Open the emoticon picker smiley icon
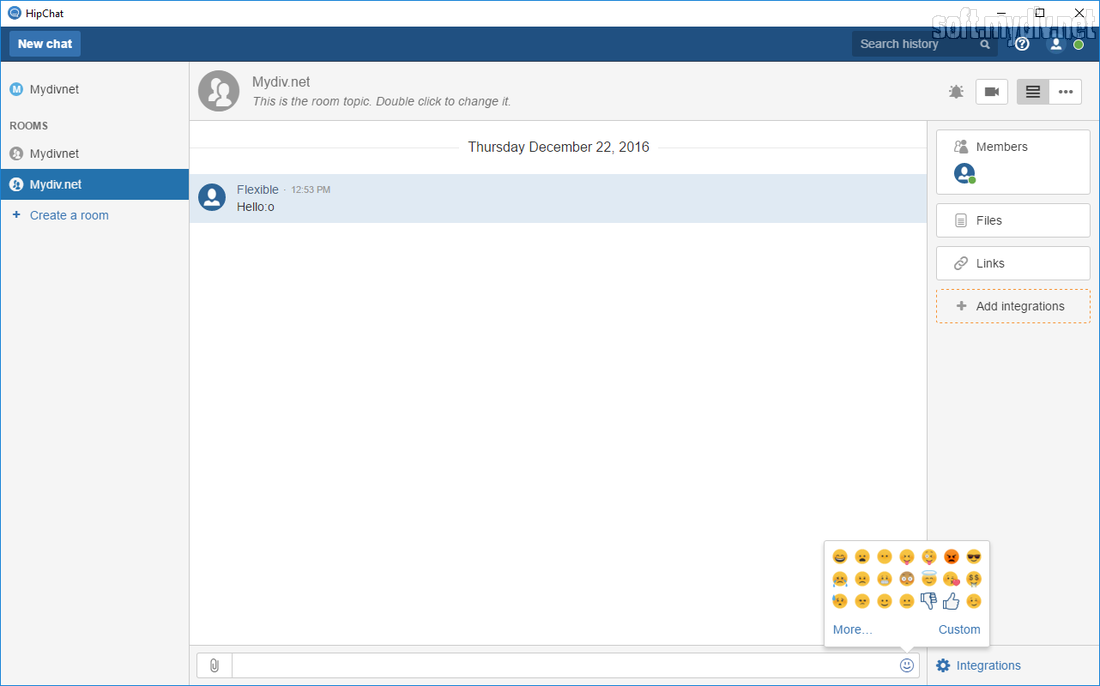The height and width of the screenshot is (686, 1100). pos(907,665)
